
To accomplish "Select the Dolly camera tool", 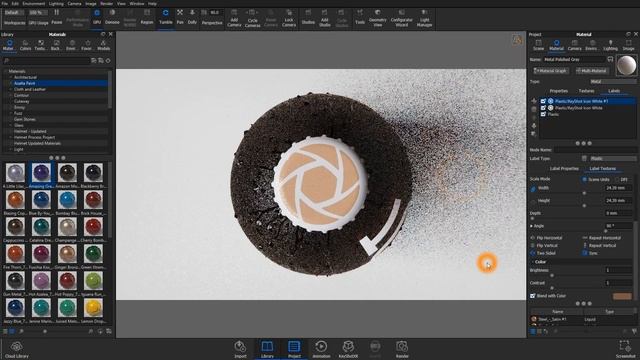I will click(x=192, y=17).
